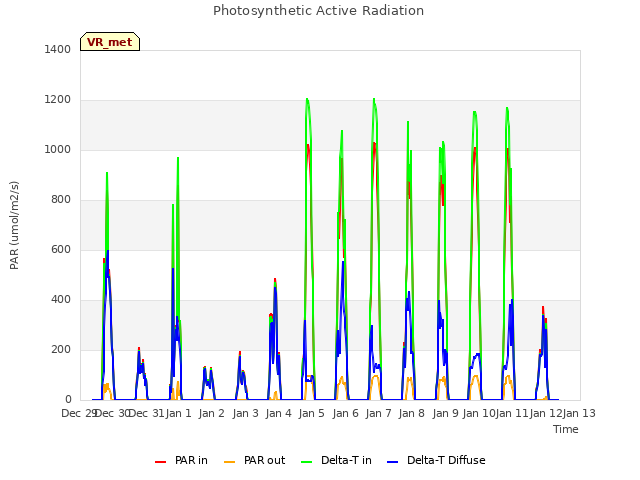Click the 800 y-axis tick label

pyautogui.click(x=61, y=200)
